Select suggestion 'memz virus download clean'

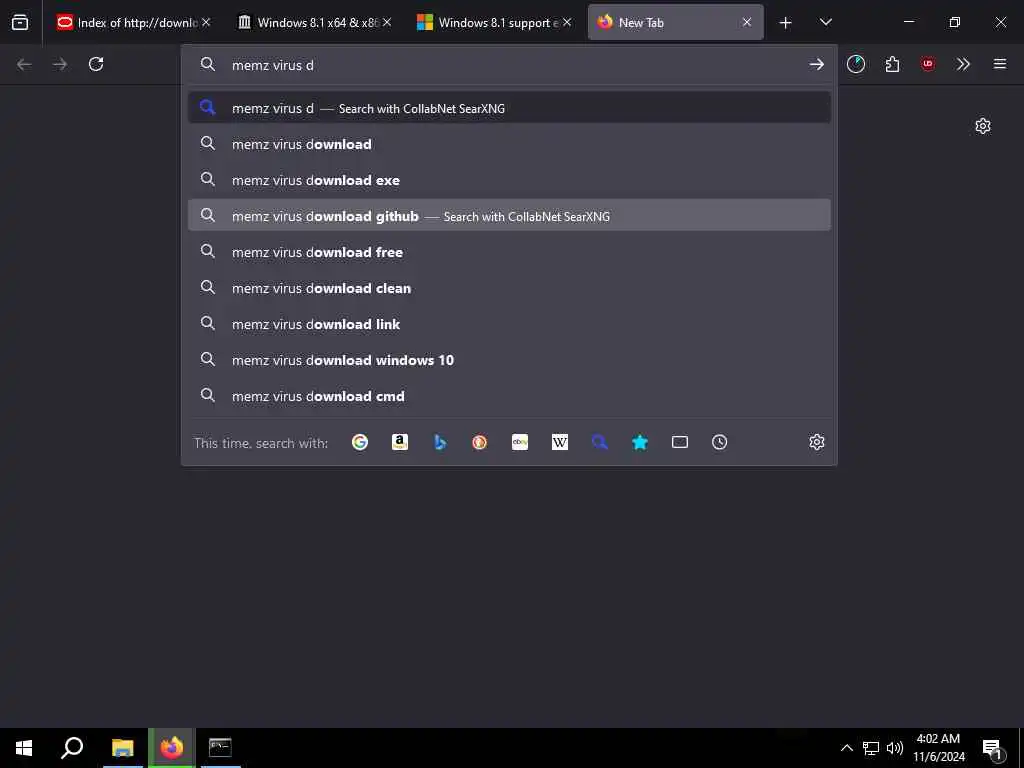pyautogui.click(x=509, y=287)
